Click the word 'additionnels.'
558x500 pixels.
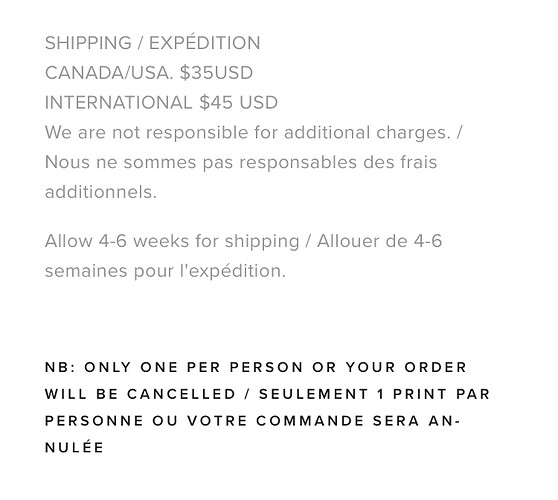point(101,192)
